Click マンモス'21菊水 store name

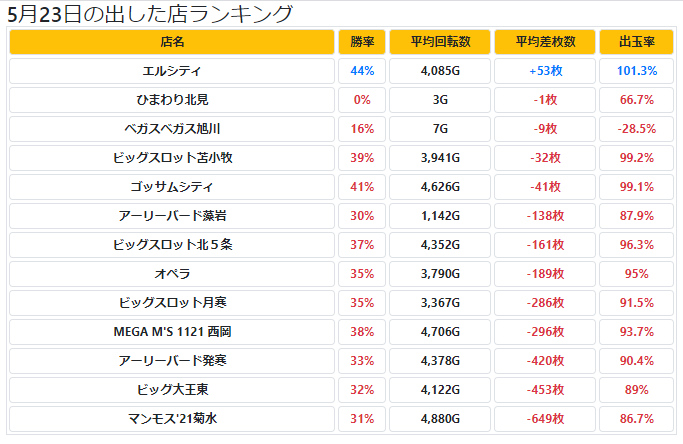[x=172, y=418]
